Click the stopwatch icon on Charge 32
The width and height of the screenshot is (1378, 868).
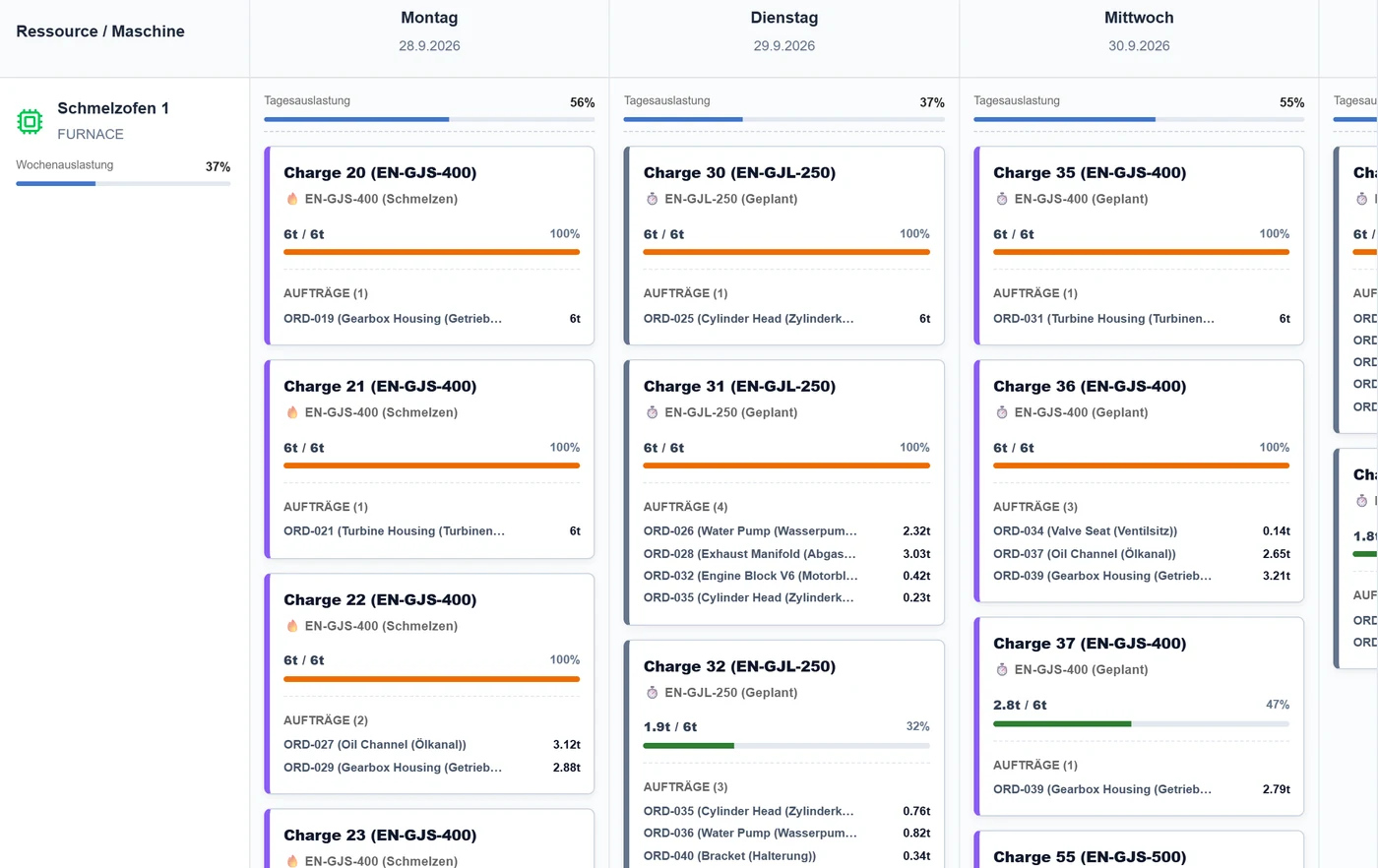[652, 693]
